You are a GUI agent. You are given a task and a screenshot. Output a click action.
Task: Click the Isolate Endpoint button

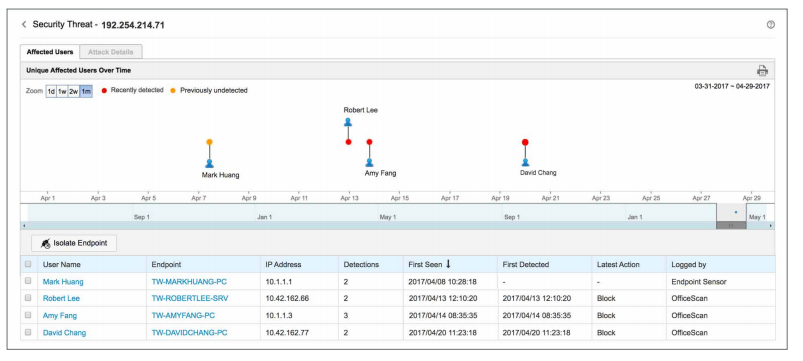pos(74,243)
